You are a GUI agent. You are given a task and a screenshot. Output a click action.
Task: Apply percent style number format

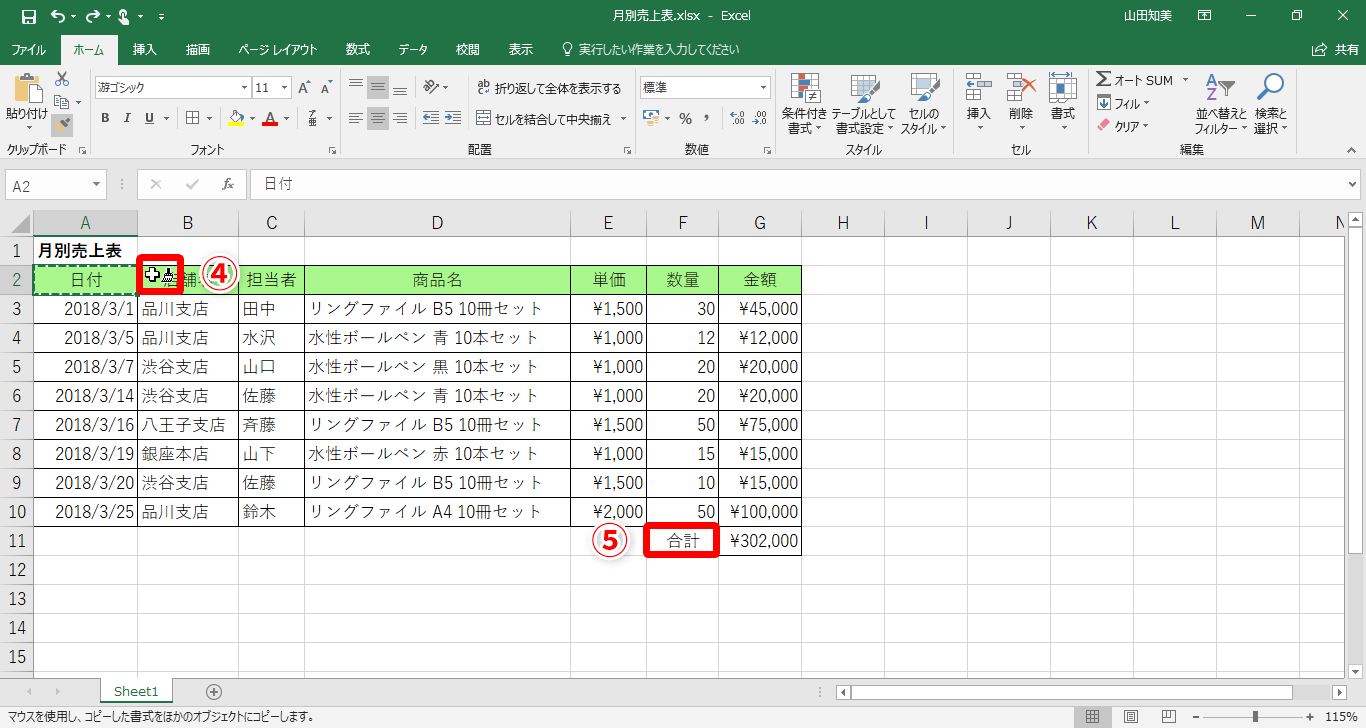[x=686, y=119]
